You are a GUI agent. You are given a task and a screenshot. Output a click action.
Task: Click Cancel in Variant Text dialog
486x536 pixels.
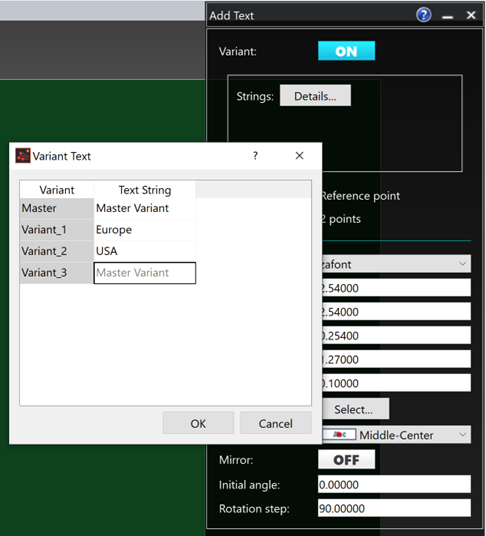click(275, 423)
